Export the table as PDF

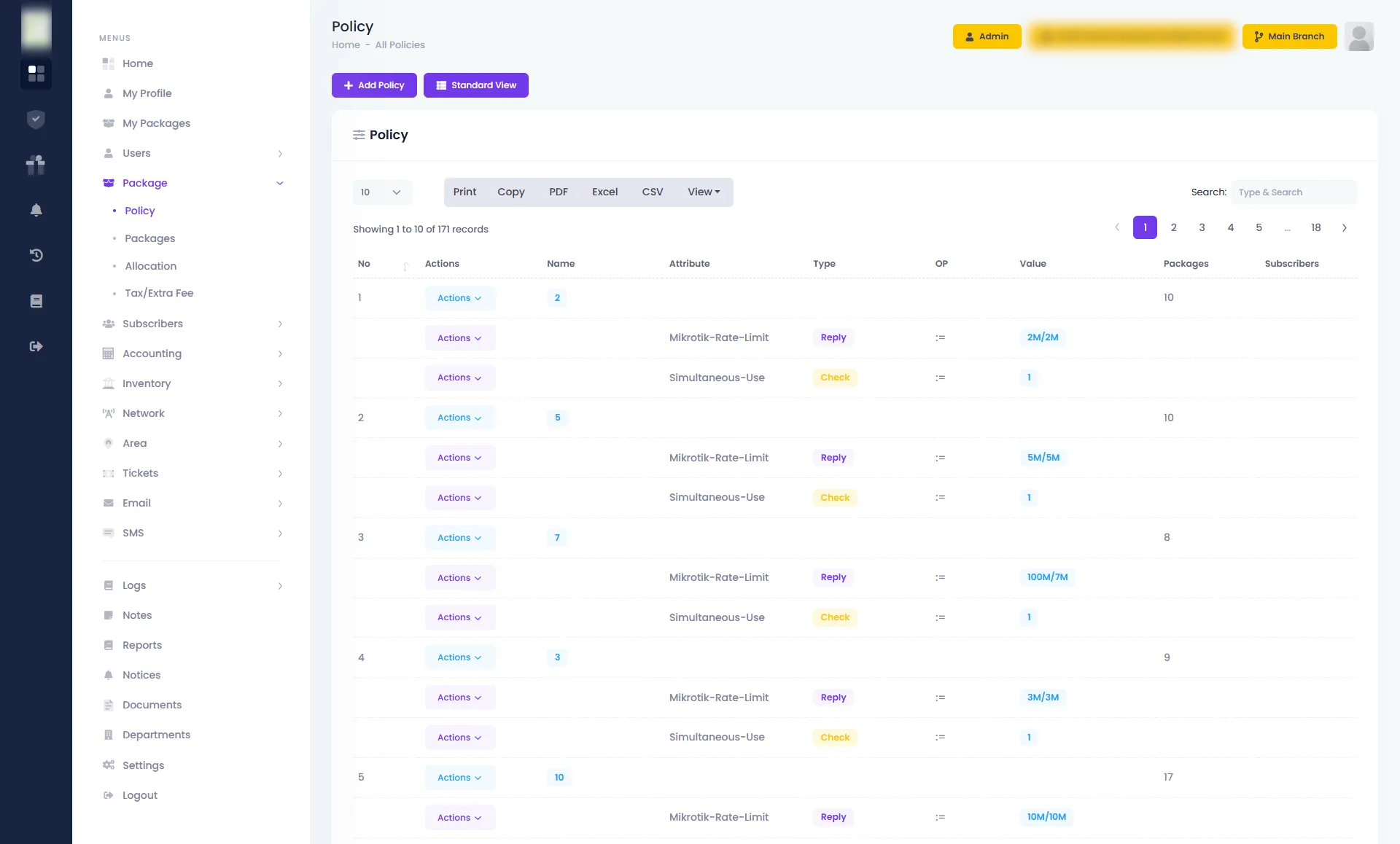coord(559,192)
